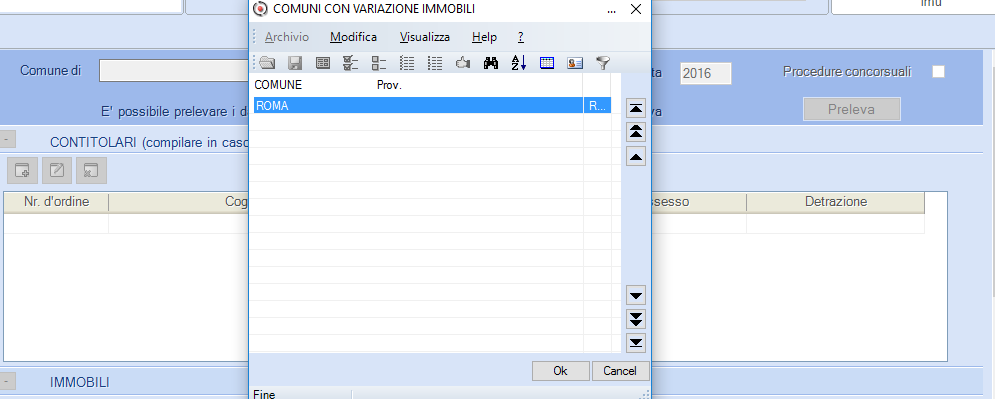Image resolution: width=995 pixels, height=399 pixels.
Task: Click the blue table grid icon
Action: click(546, 63)
